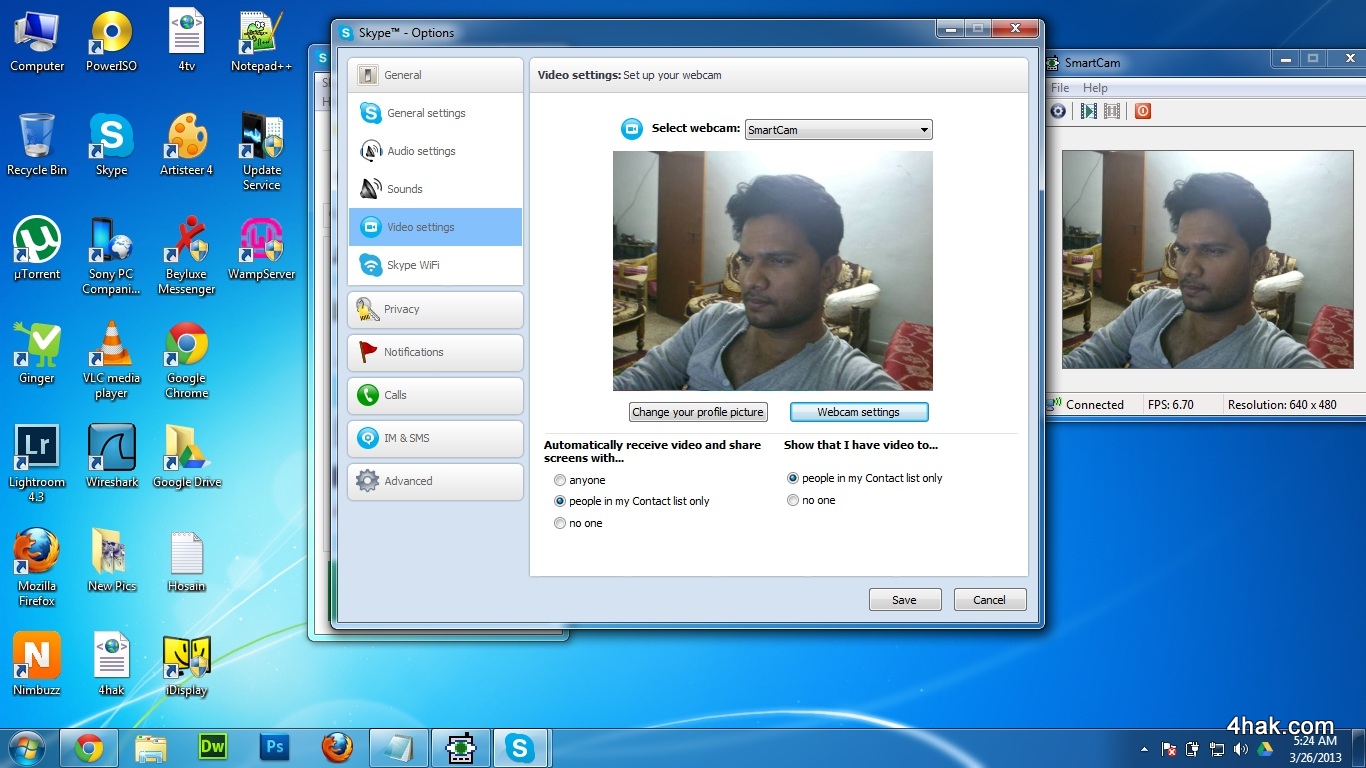The height and width of the screenshot is (768, 1366).
Task: Click the SmartCam video preview
Action: pyautogui.click(x=1207, y=260)
